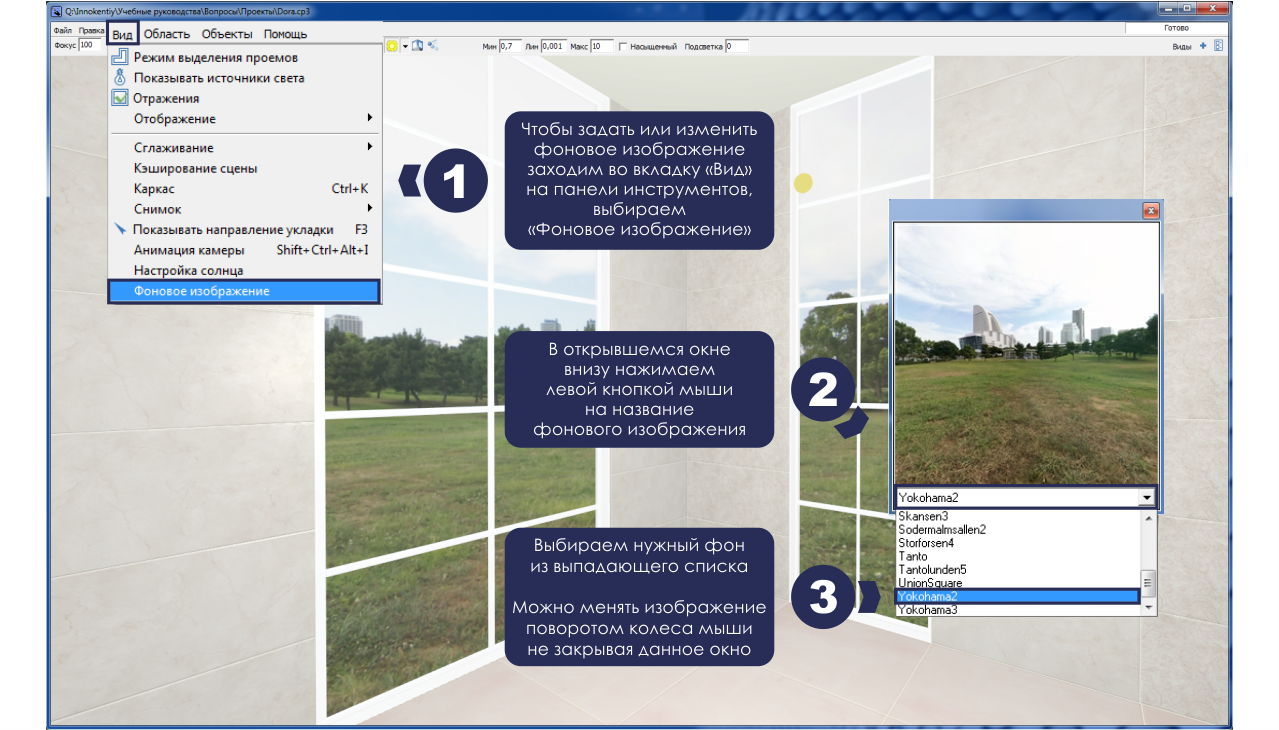Click scroll-up arrow of background list
This screenshot has width=1279, height=730.
click(1148, 518)
